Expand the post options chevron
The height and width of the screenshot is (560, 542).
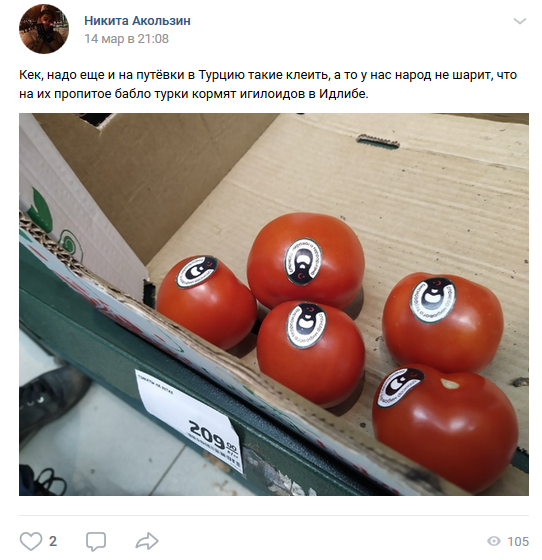coord(520,21)
